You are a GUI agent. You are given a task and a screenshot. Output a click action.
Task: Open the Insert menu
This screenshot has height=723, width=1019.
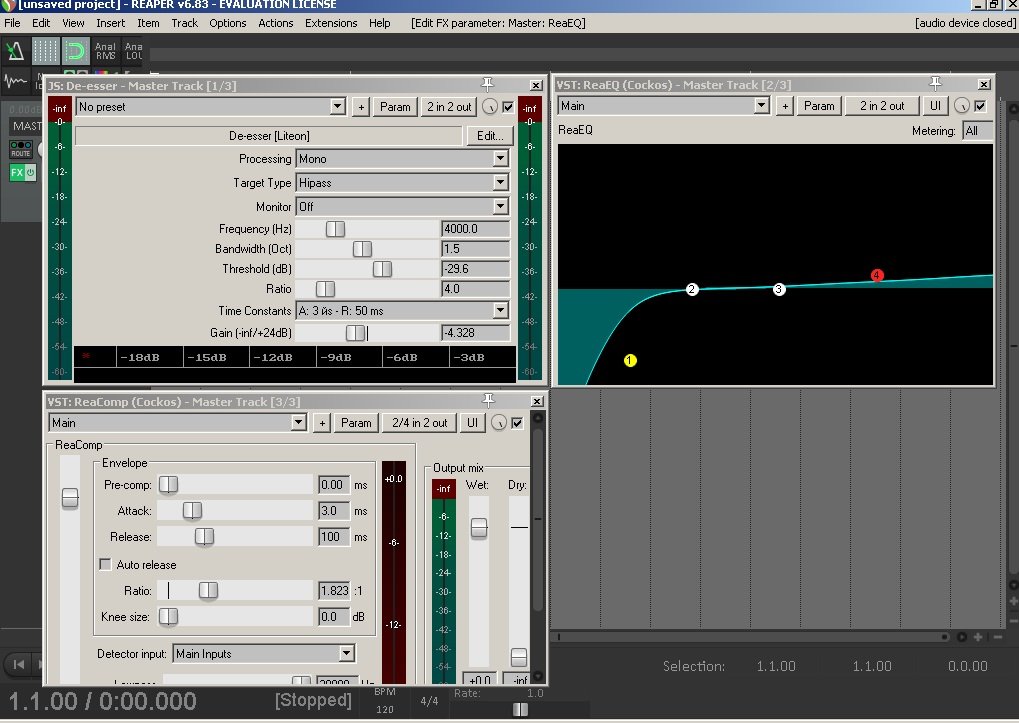click(x=110, y=23)
